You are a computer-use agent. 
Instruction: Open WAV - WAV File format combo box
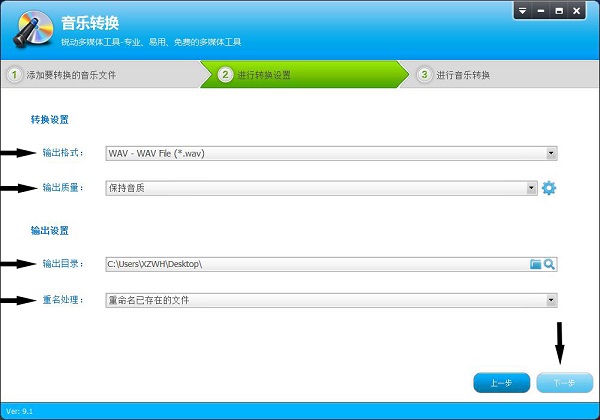(331, 153)
